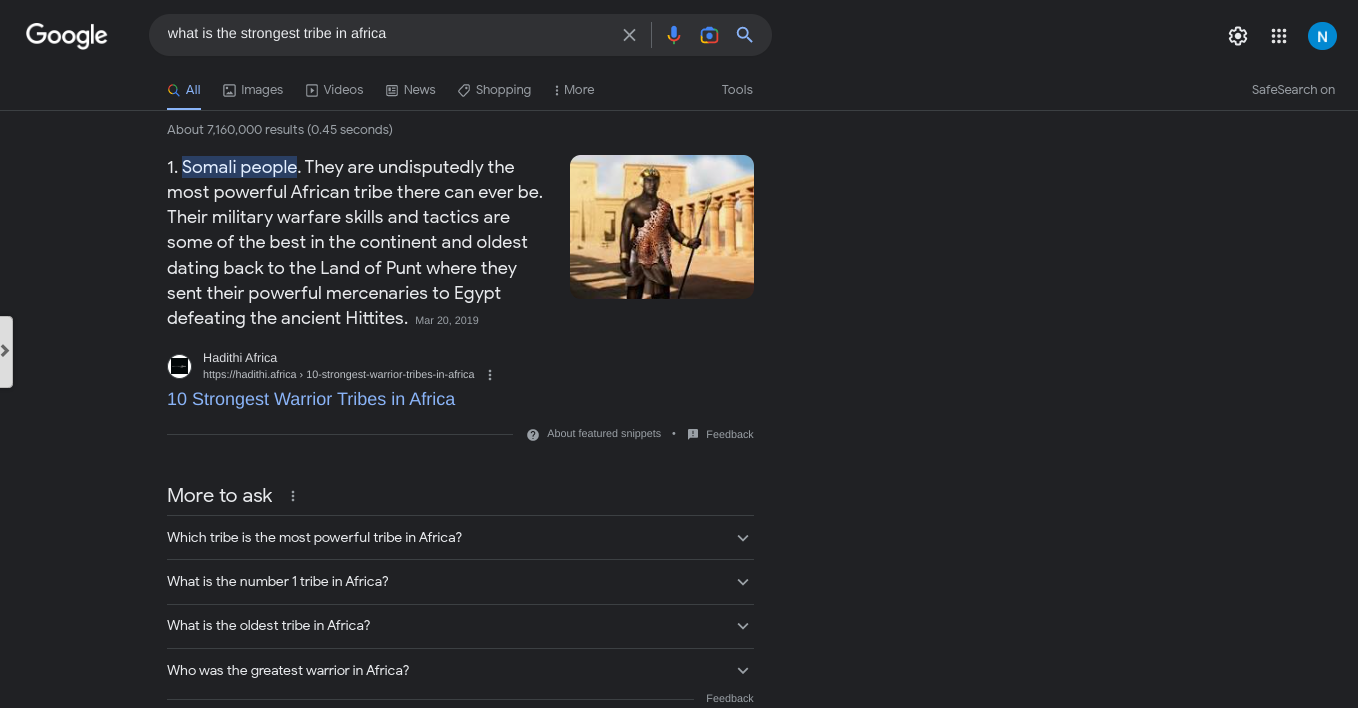Expand the left side panel arrow
The height and width of the screenshot is (708, 1358).
pyautogui.click(x=6, y=351)
